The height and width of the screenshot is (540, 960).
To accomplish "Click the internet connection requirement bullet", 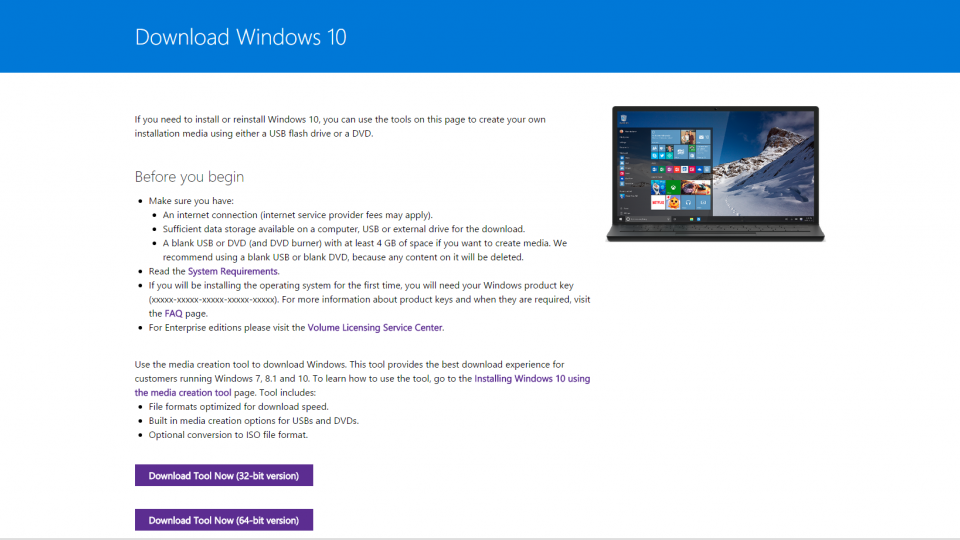I will click(298, 215).
